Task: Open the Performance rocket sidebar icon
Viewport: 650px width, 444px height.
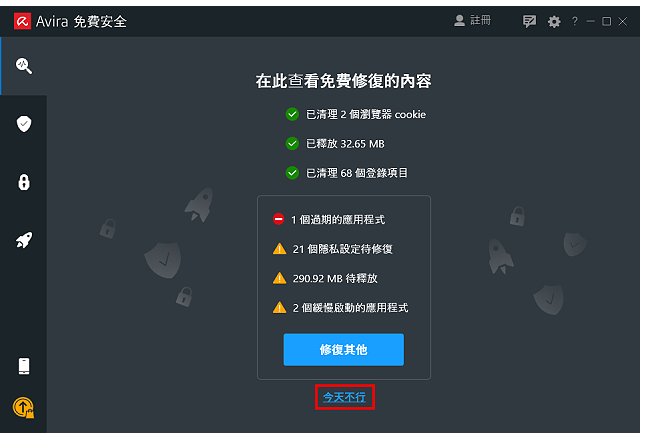Action: click(24, 240)
